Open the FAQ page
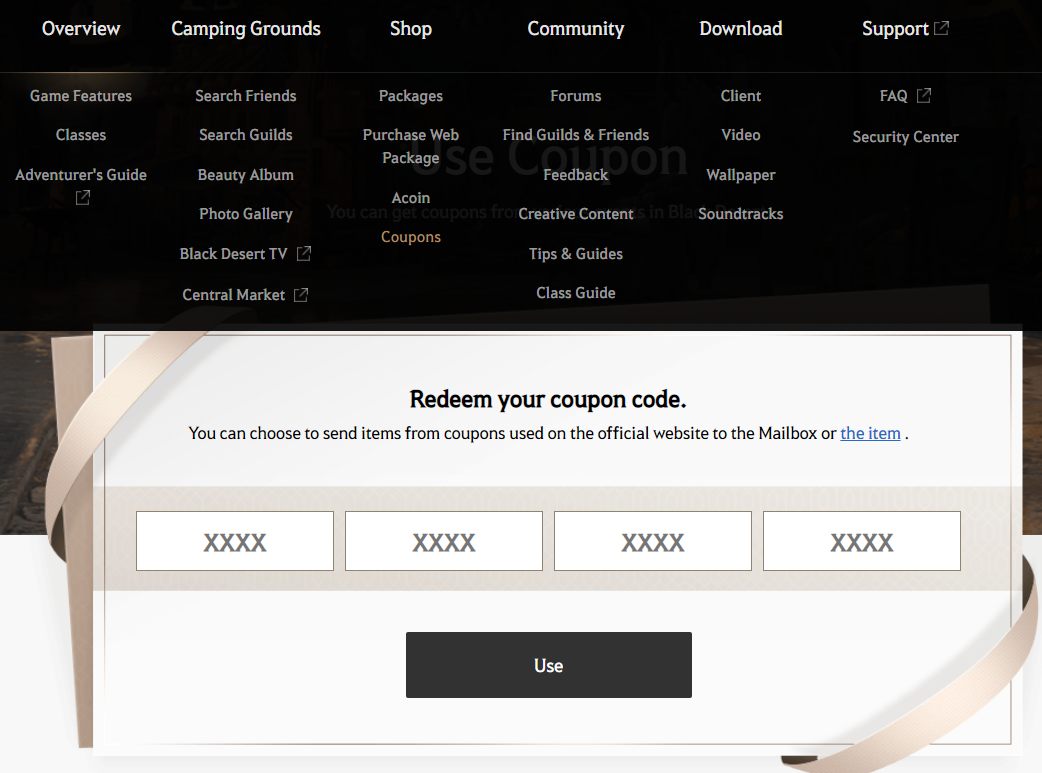 (x=893, y=96)
